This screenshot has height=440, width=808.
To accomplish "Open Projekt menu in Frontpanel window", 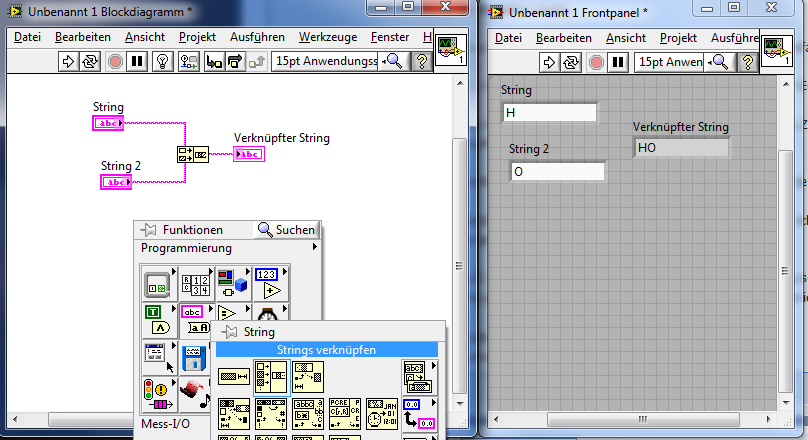I will (678, 38).
